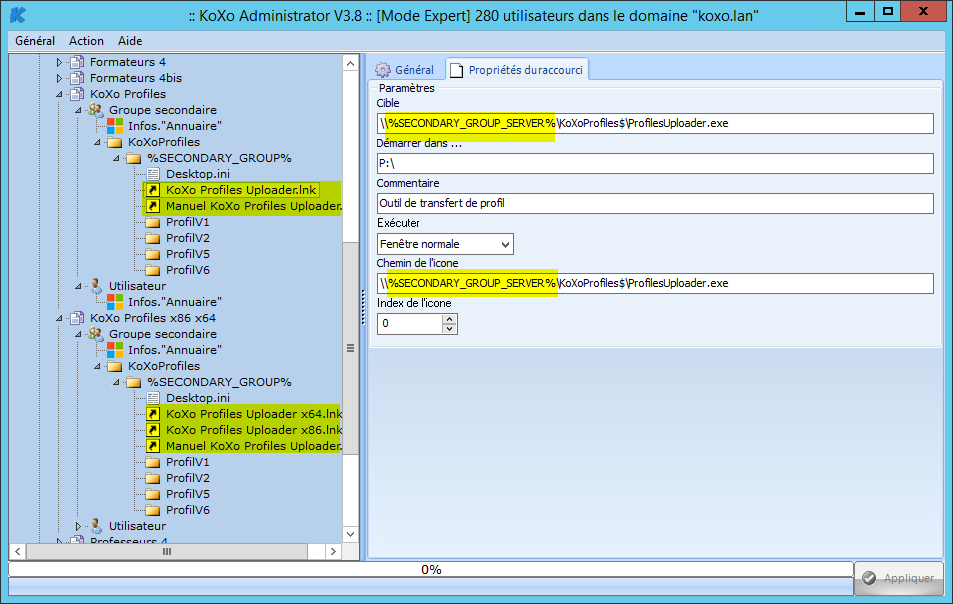This screenshot has width=953, height=604.
Task: Click shortcut icon of KoXo Profiles Uploader x64.lnk
Action: tap(153, 414)
